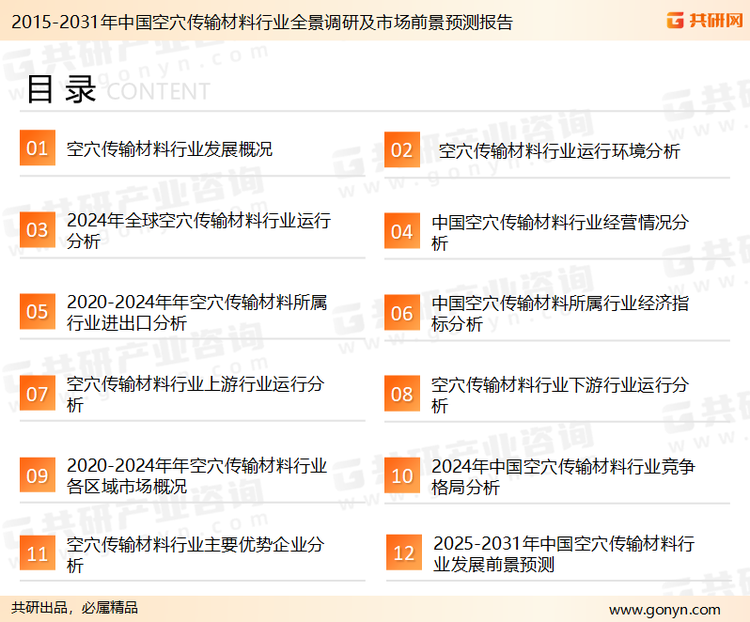Click the orange 02 number badge
750x622 pixels.
pyautogui.click(x=402, y=150)
